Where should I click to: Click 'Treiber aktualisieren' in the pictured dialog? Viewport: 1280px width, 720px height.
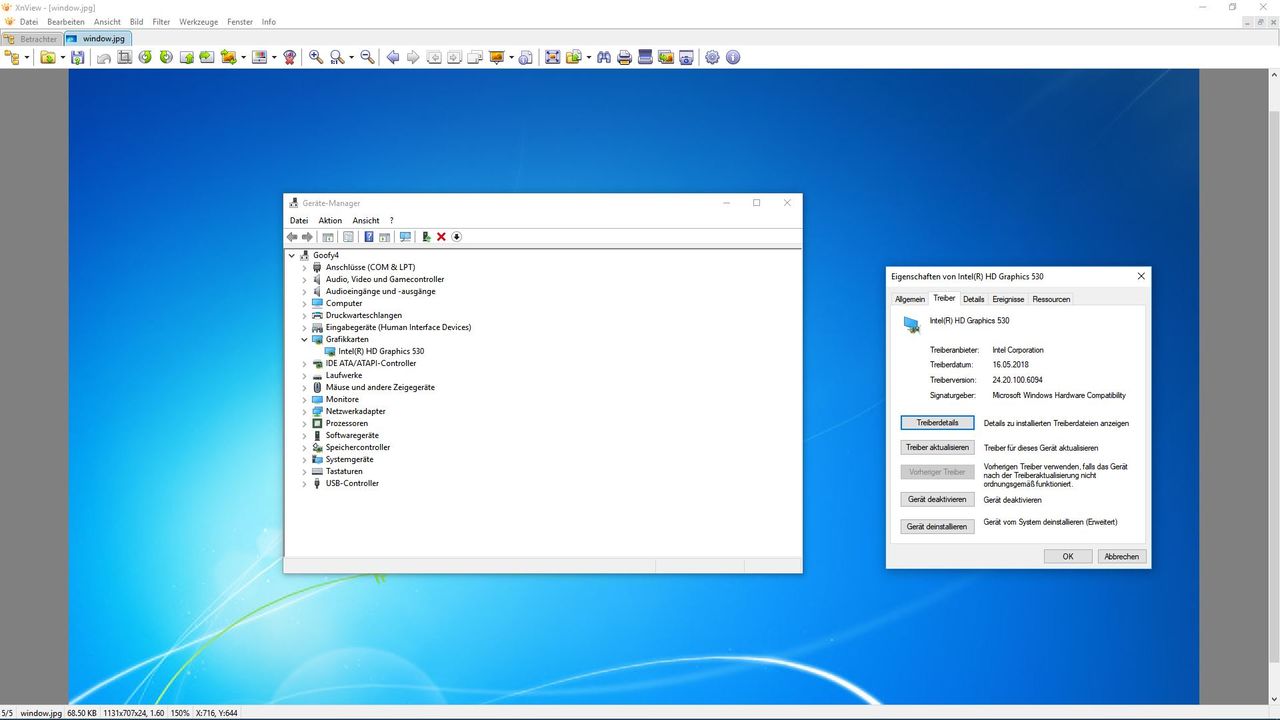coord(937,448)
